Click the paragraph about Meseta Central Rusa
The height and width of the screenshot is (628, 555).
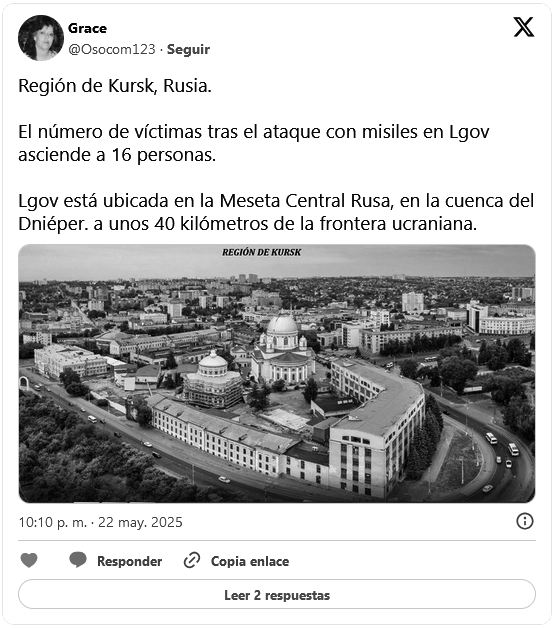pyautogui.click(x=276, y=212)
